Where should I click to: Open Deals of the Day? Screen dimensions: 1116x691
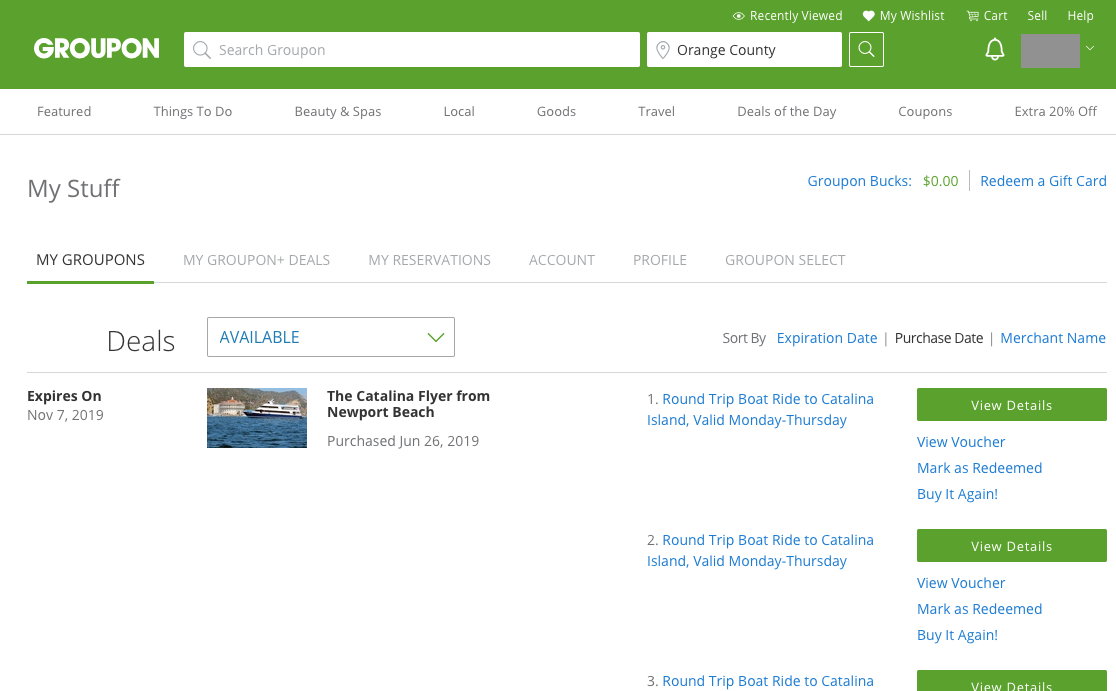[x=786, y=111]
